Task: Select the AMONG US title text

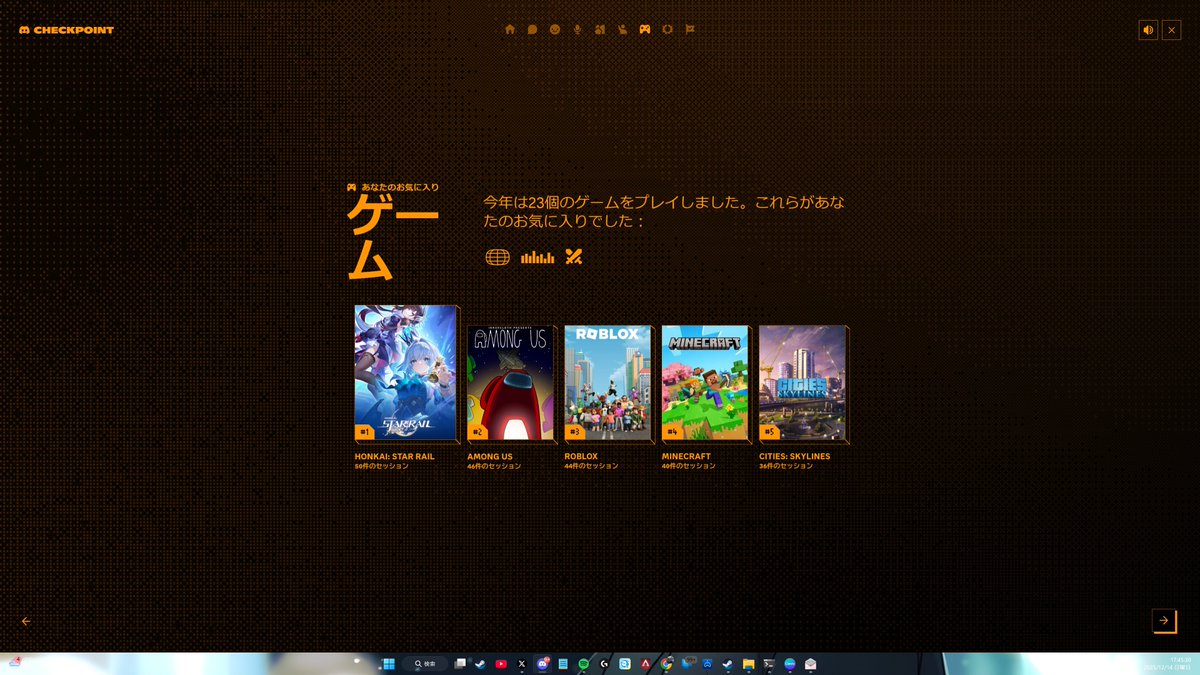Action: (490, 457)
